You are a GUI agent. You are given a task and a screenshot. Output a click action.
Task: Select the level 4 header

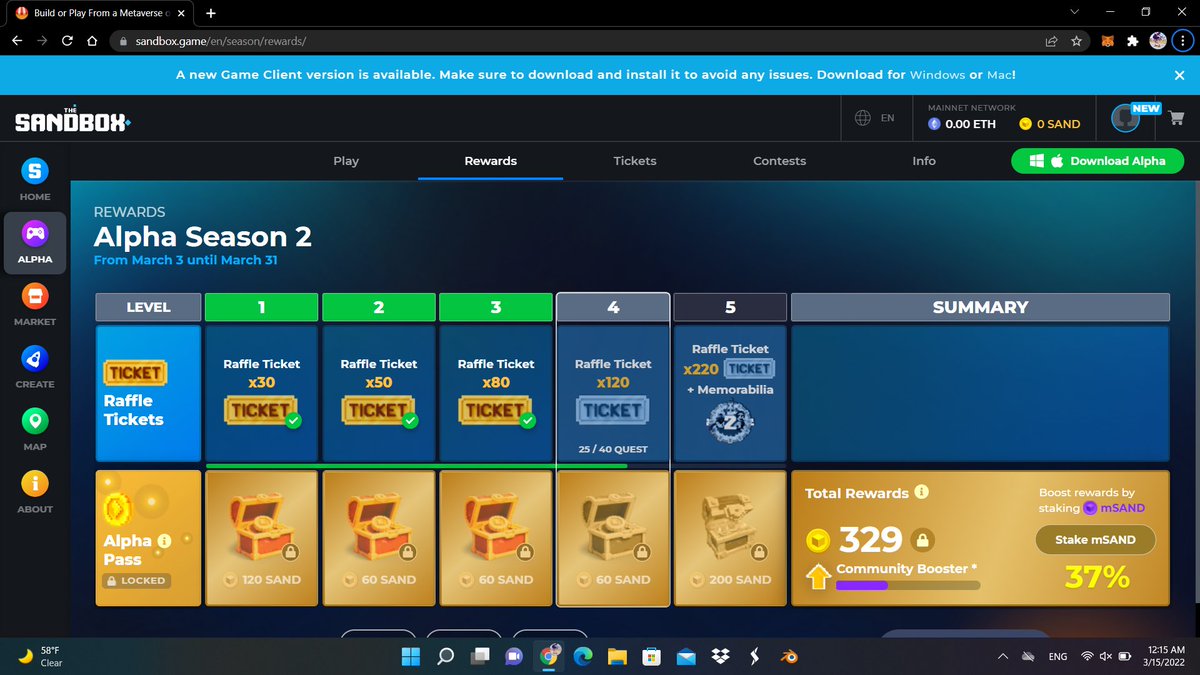(x=613, y=307)
